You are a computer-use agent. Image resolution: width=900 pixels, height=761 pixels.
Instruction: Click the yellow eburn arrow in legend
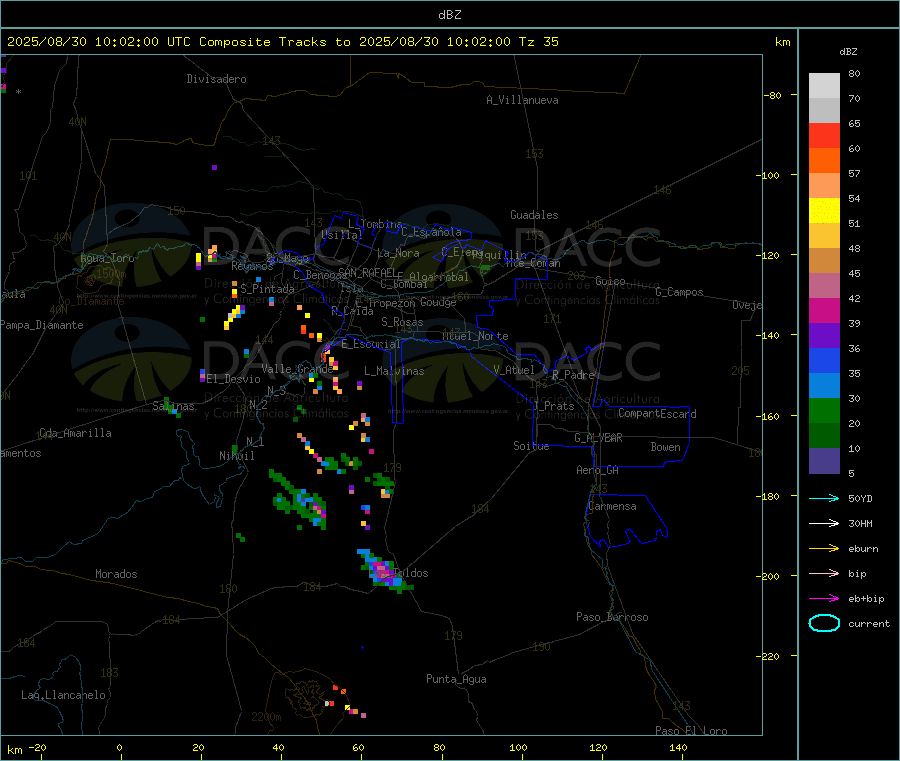click(x=824, y=549)
